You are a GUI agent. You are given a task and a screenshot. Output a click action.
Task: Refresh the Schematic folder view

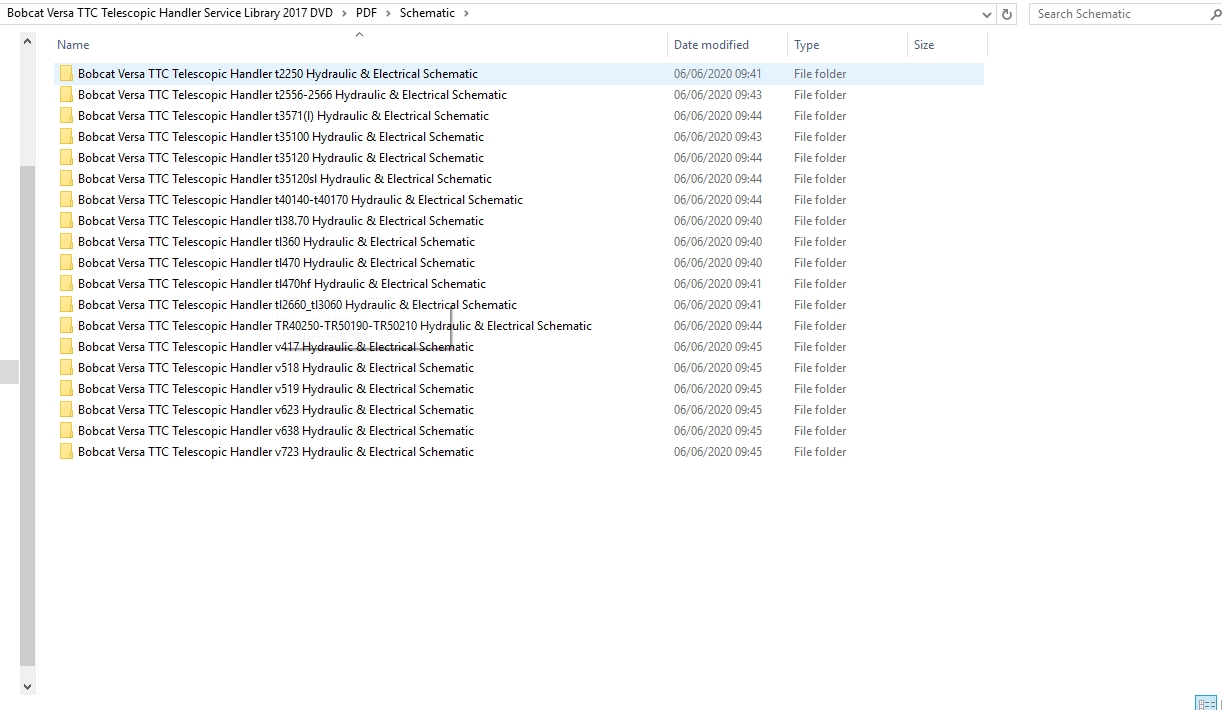[x=1007, y=14]
